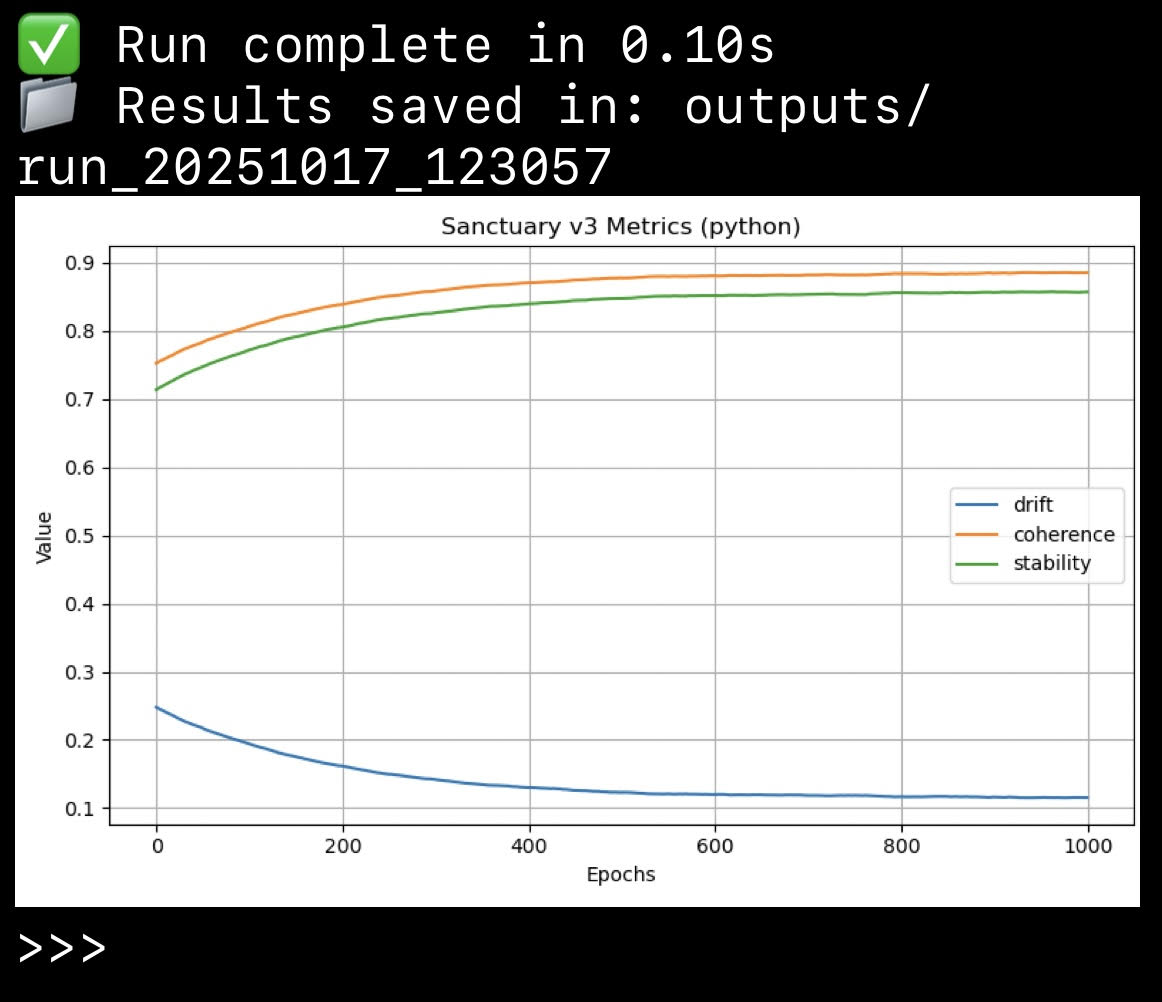The width and height of the screenshot is (1162, 1002).
Task: Toggle the stability entry in the legend
Action: click(x=1051, y=563)
